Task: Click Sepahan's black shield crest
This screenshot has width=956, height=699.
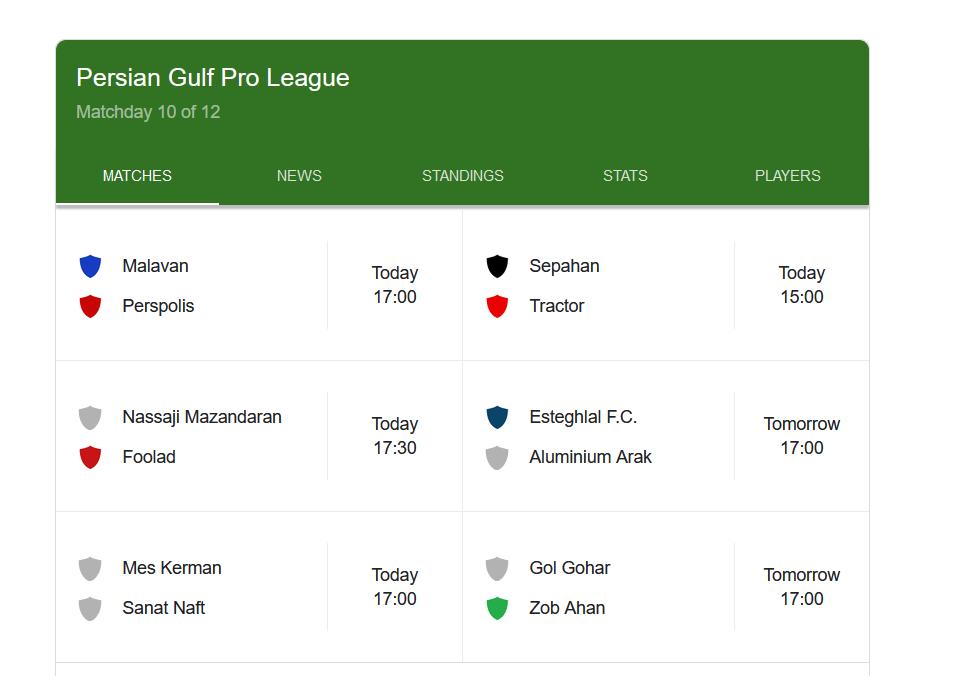Action: coord(497,266)
